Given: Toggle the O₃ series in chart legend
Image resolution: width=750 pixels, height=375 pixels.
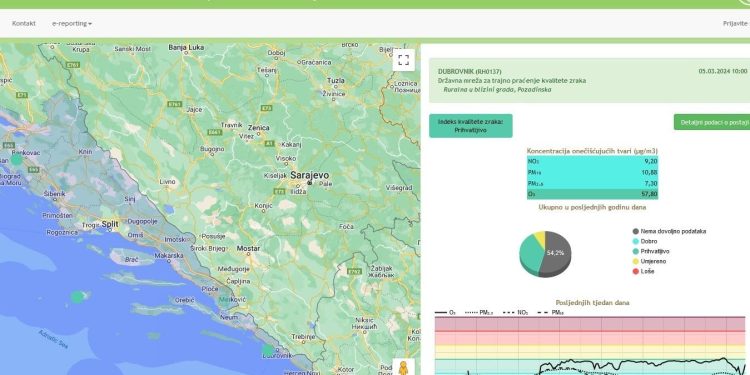Looking at the screenshot, I should click(x=445, y=312).
